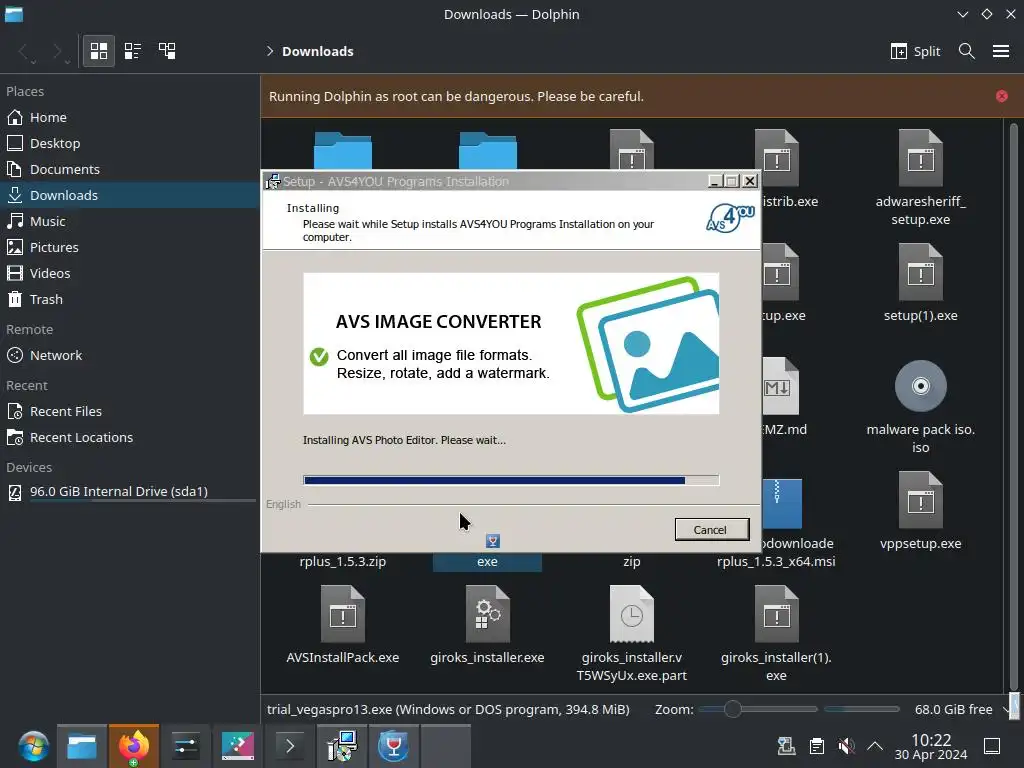
Task: Expand the status bar dropdown arrow
Action: click(1006, 709)
